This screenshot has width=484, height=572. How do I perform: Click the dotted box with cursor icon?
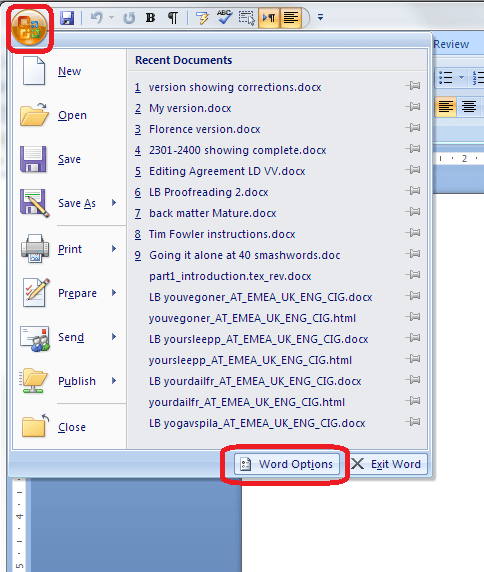247,18
